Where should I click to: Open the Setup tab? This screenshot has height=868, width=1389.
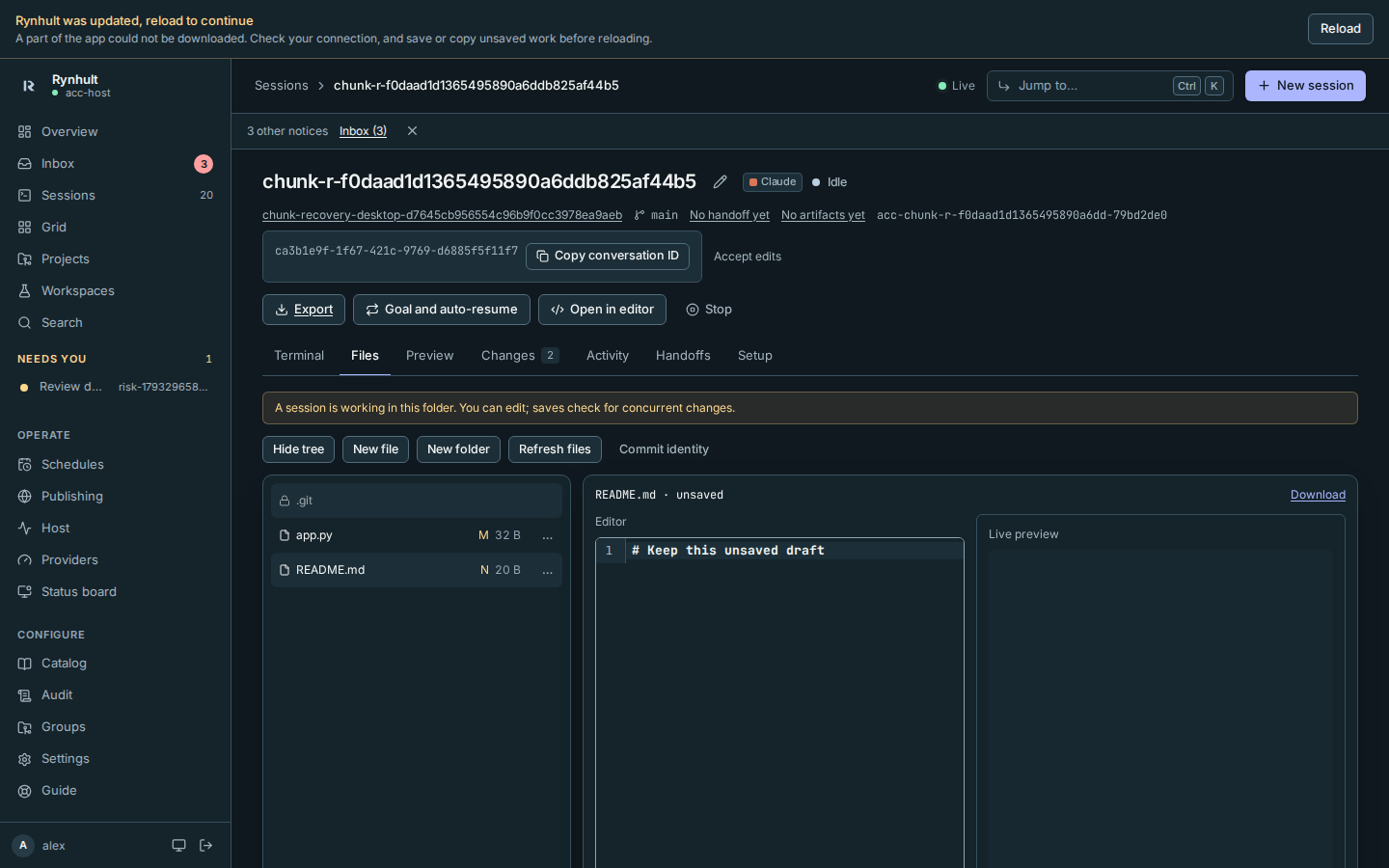[x=755, y=356]
